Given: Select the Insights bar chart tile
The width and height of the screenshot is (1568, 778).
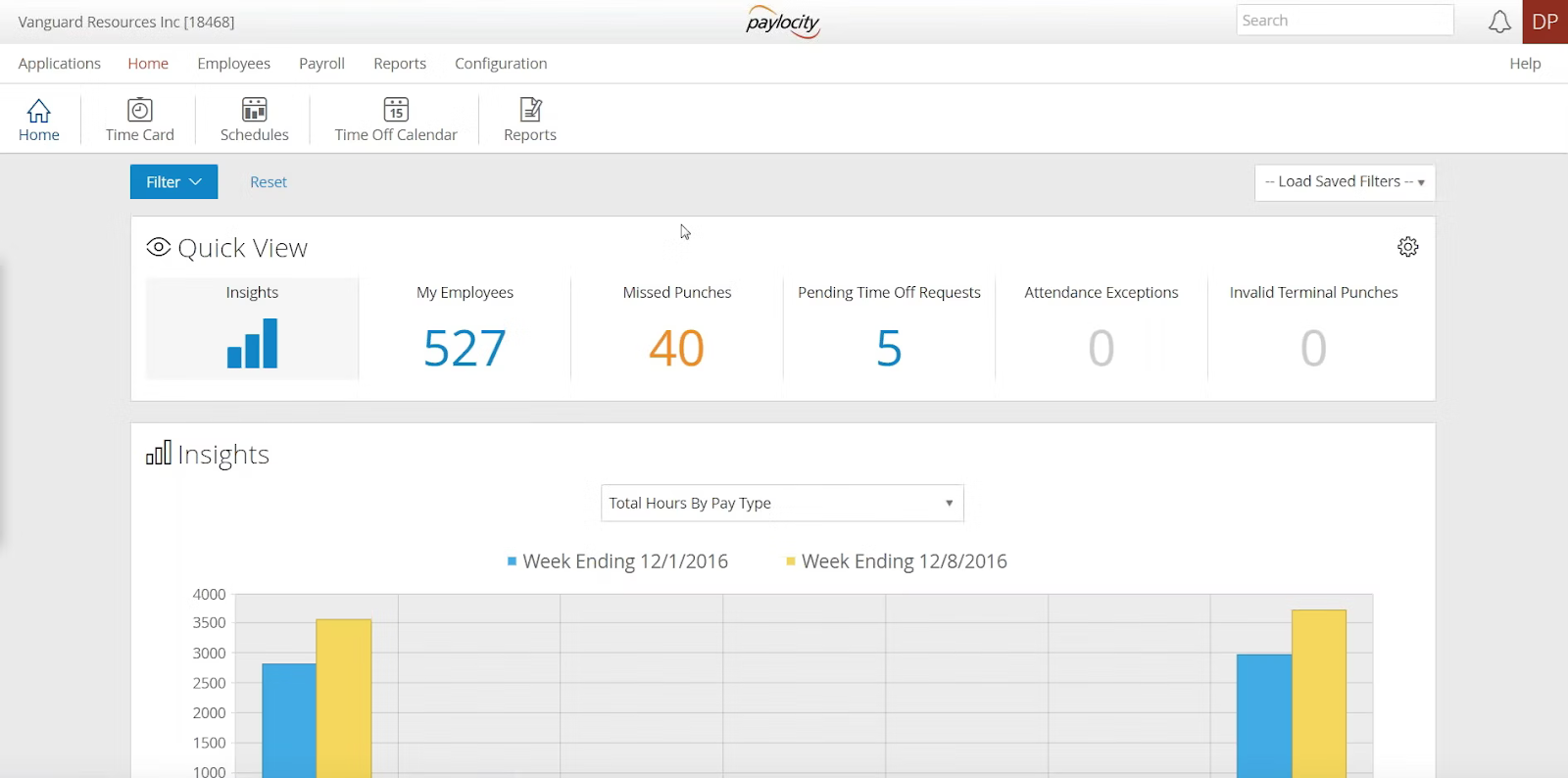Looking at the screenshot, I should tap(253, 329).
